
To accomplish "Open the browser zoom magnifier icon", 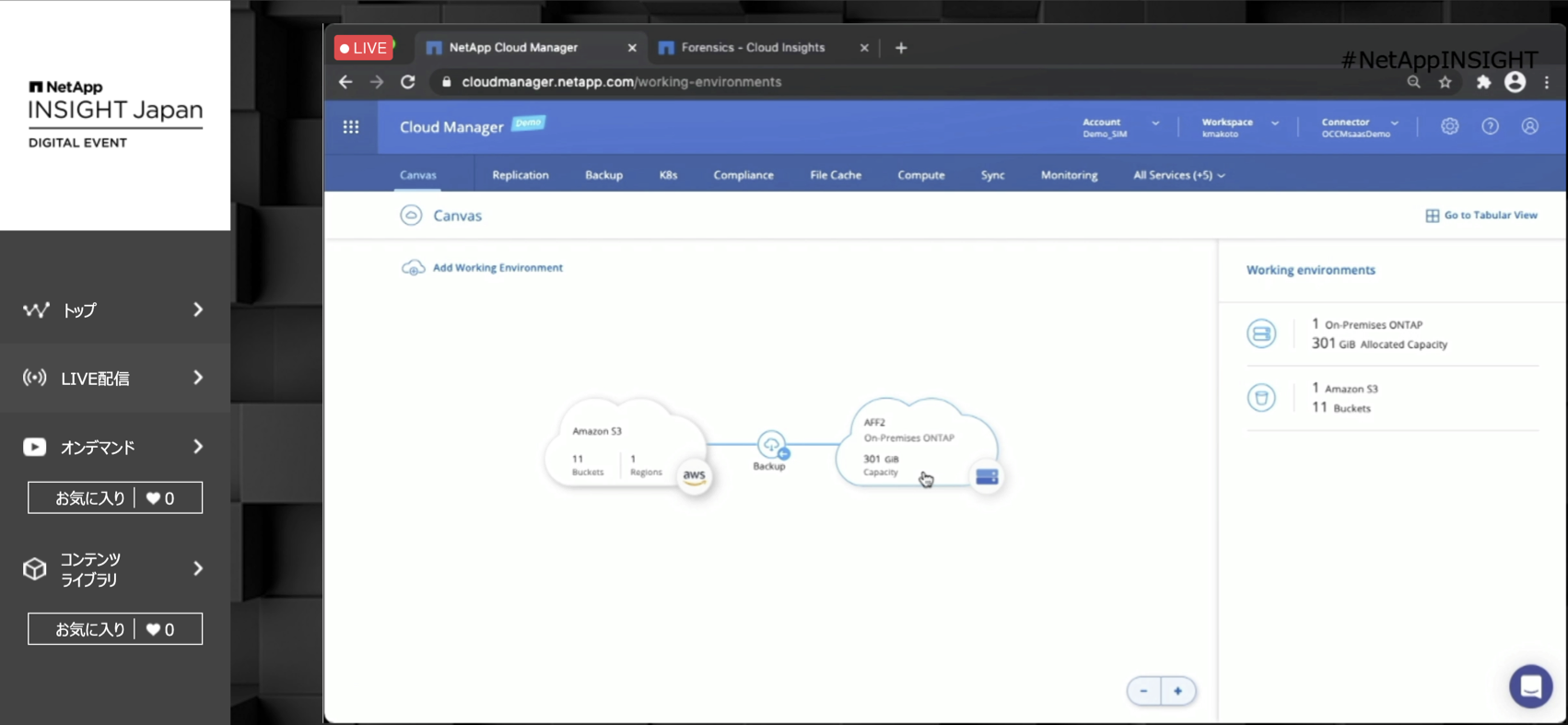I will coord(1413,82).
